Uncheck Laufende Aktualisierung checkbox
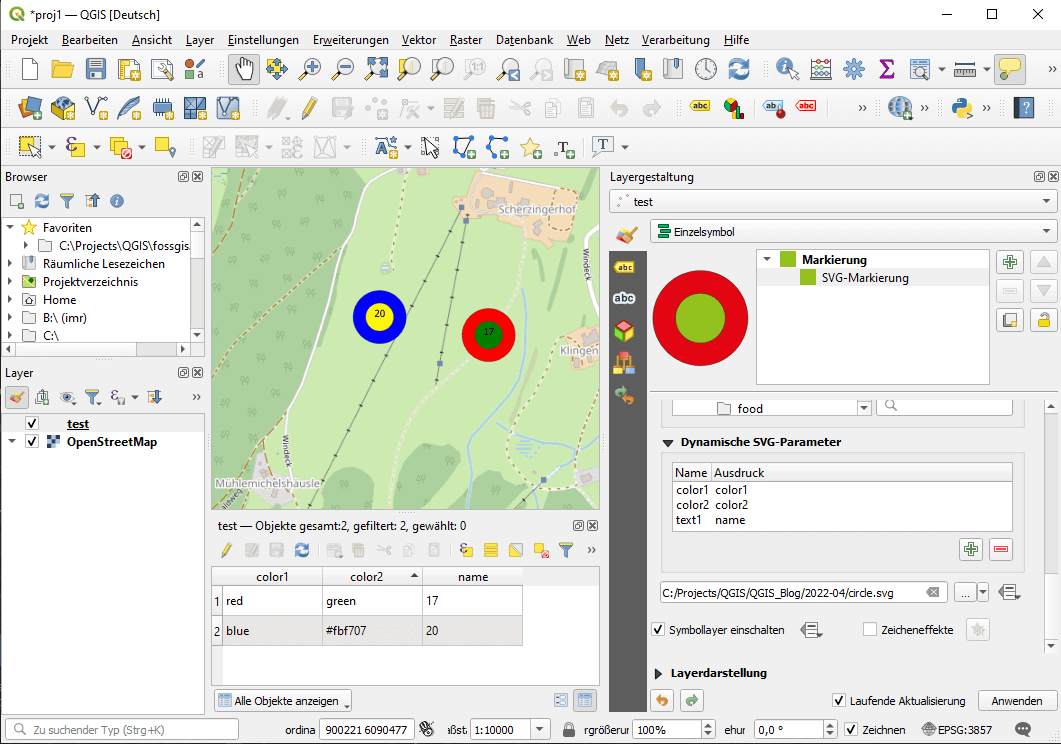The image size is (1061, 744). [x=838, y=701]
